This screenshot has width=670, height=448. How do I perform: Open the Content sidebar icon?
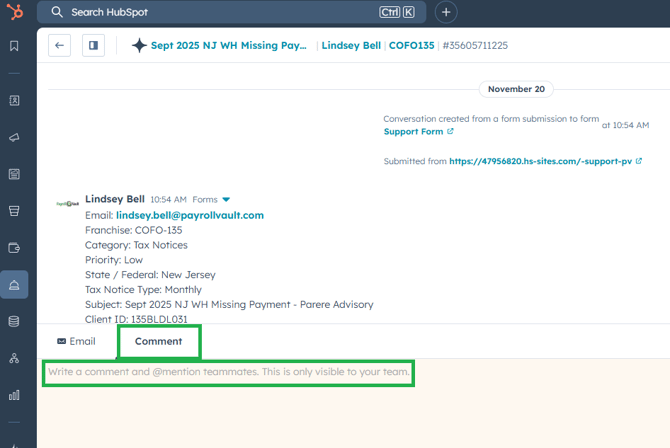tap(14, 174)
